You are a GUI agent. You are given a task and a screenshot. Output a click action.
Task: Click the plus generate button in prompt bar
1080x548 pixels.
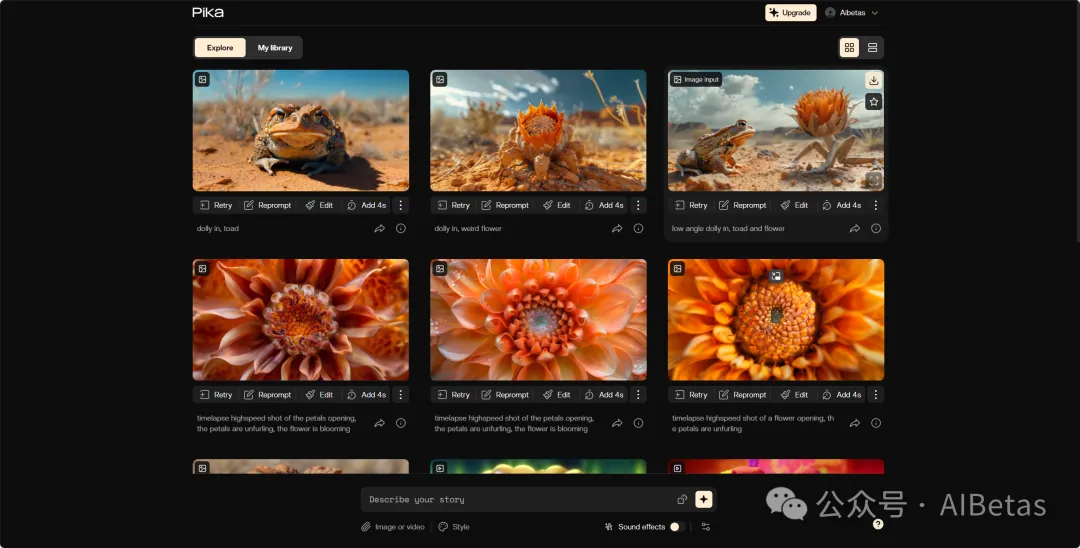pyautogui.click(x=703, y=499)
